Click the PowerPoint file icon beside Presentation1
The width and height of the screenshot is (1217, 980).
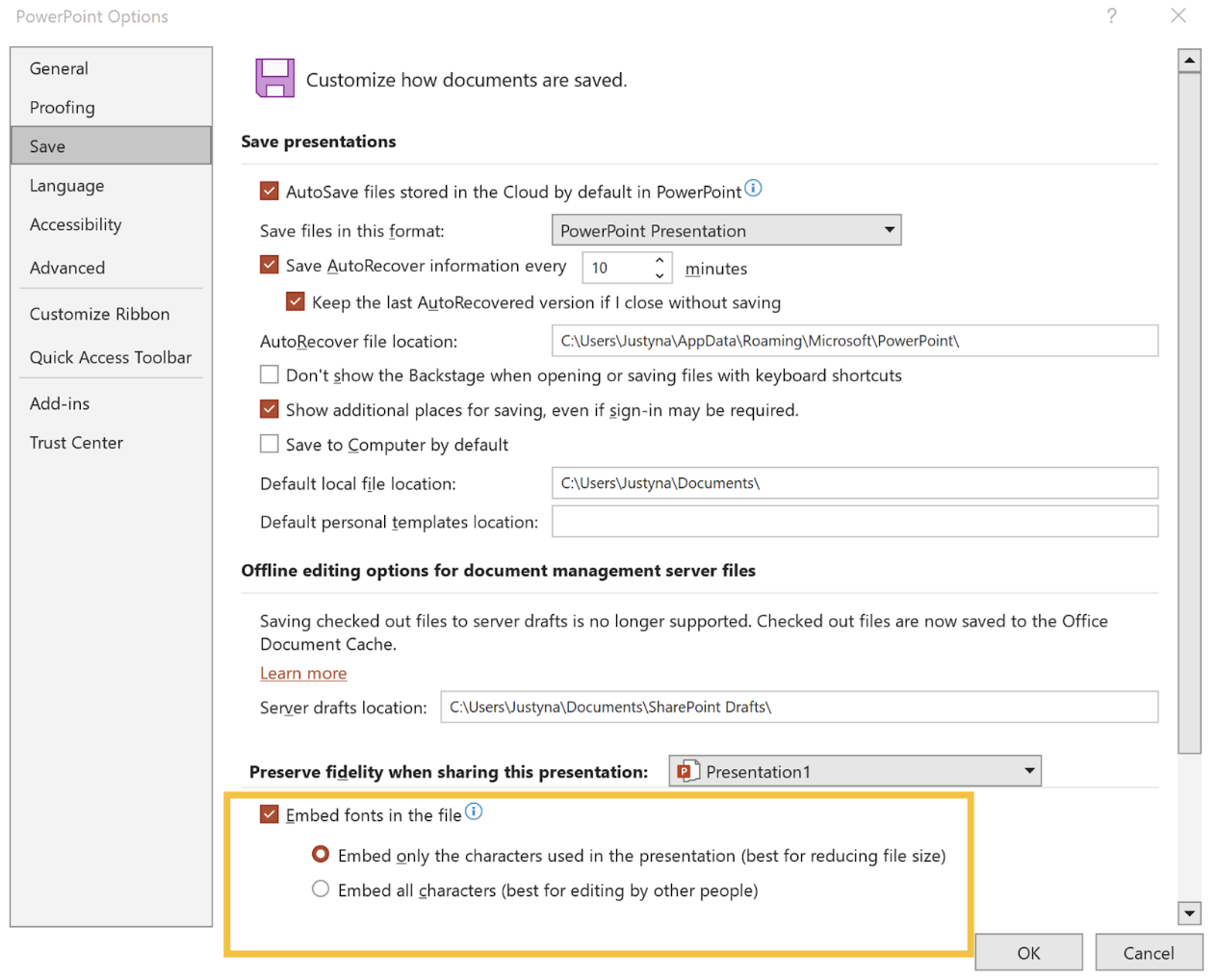[x=687, y=770]
